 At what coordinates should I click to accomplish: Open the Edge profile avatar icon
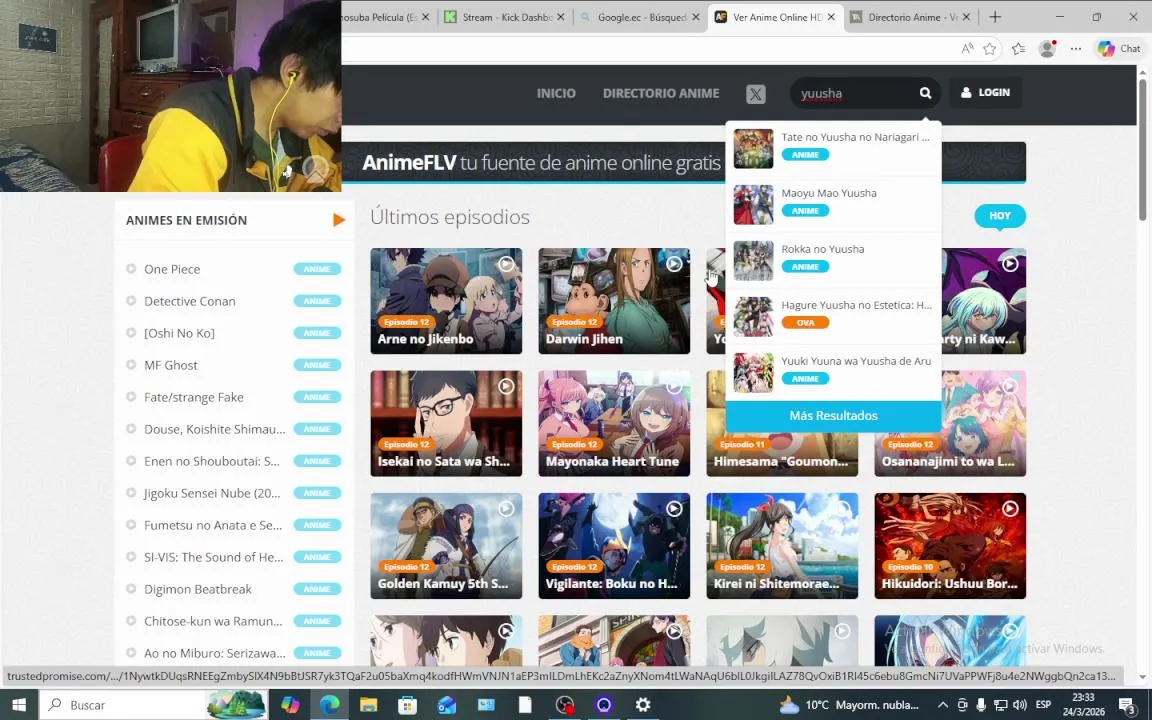(1047, 48)
